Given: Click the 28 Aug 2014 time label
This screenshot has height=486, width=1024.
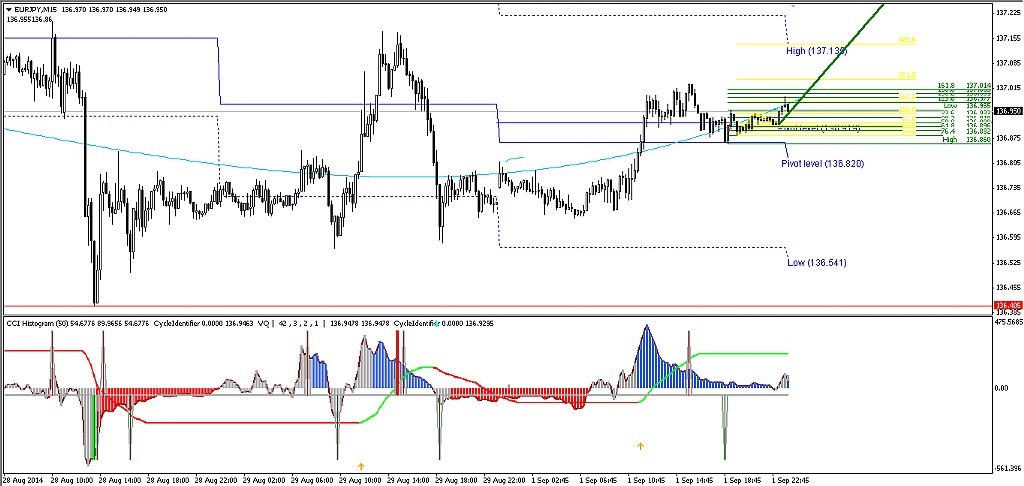Looking at the screenshot, I should [24, 480].
